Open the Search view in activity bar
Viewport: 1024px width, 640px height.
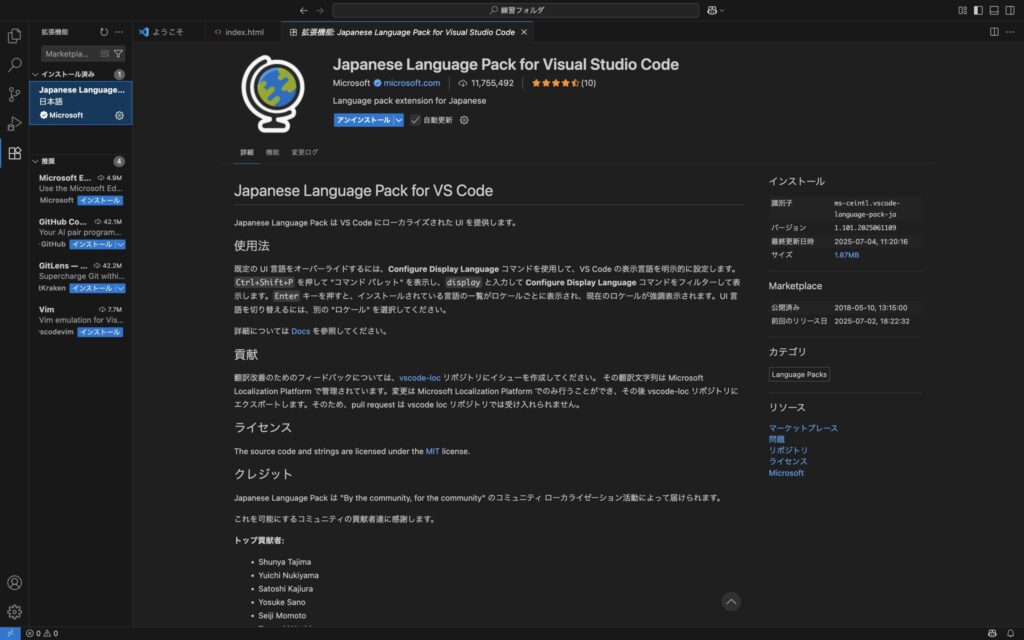pyautogui.click(x=14, y=65)
